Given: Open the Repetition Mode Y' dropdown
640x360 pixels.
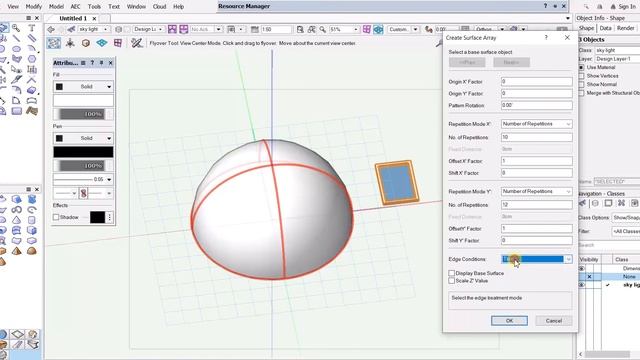Looking at the screenshot, I should pos(536,191).
